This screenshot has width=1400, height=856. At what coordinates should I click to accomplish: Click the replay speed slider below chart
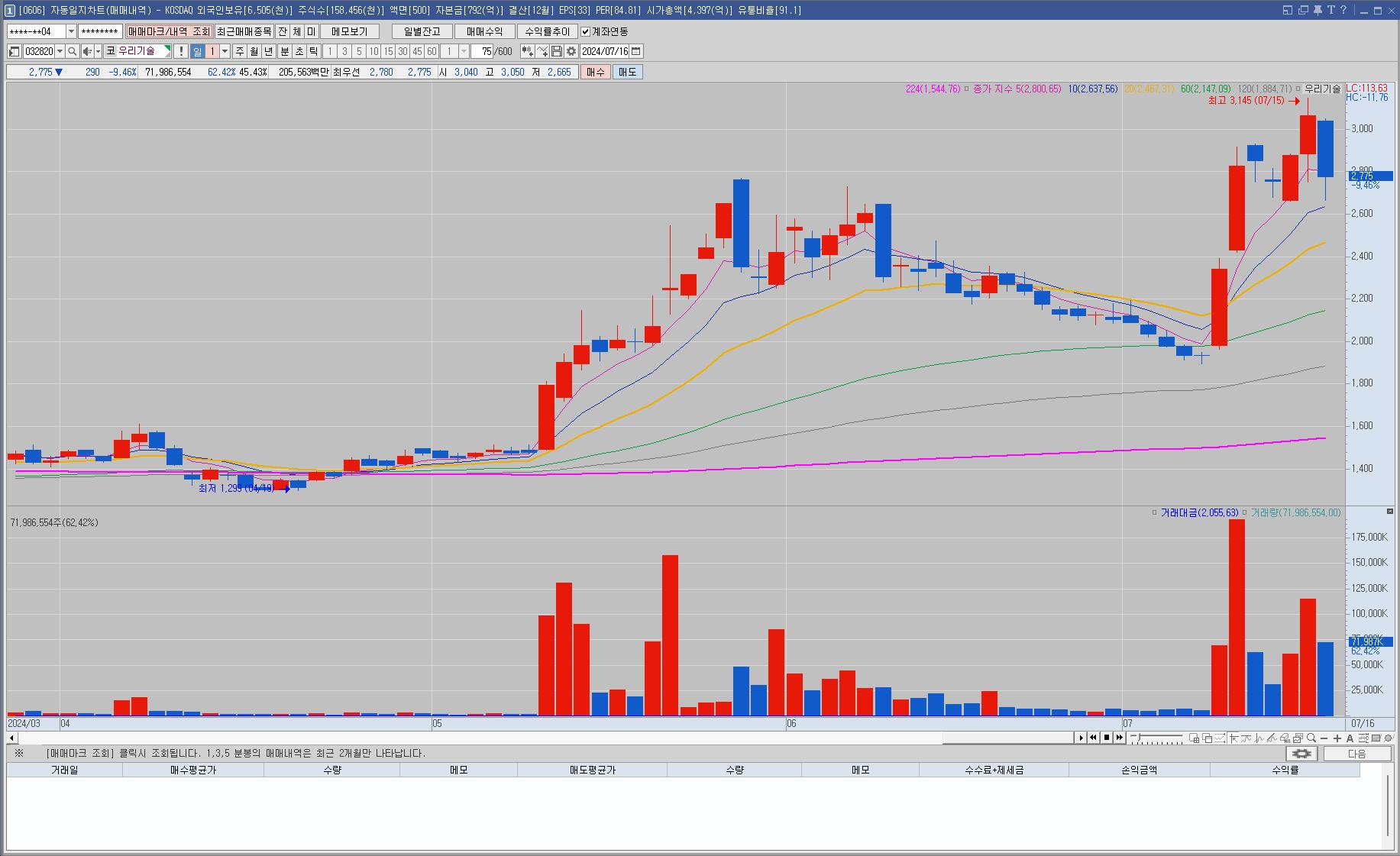coord(1156,738)
